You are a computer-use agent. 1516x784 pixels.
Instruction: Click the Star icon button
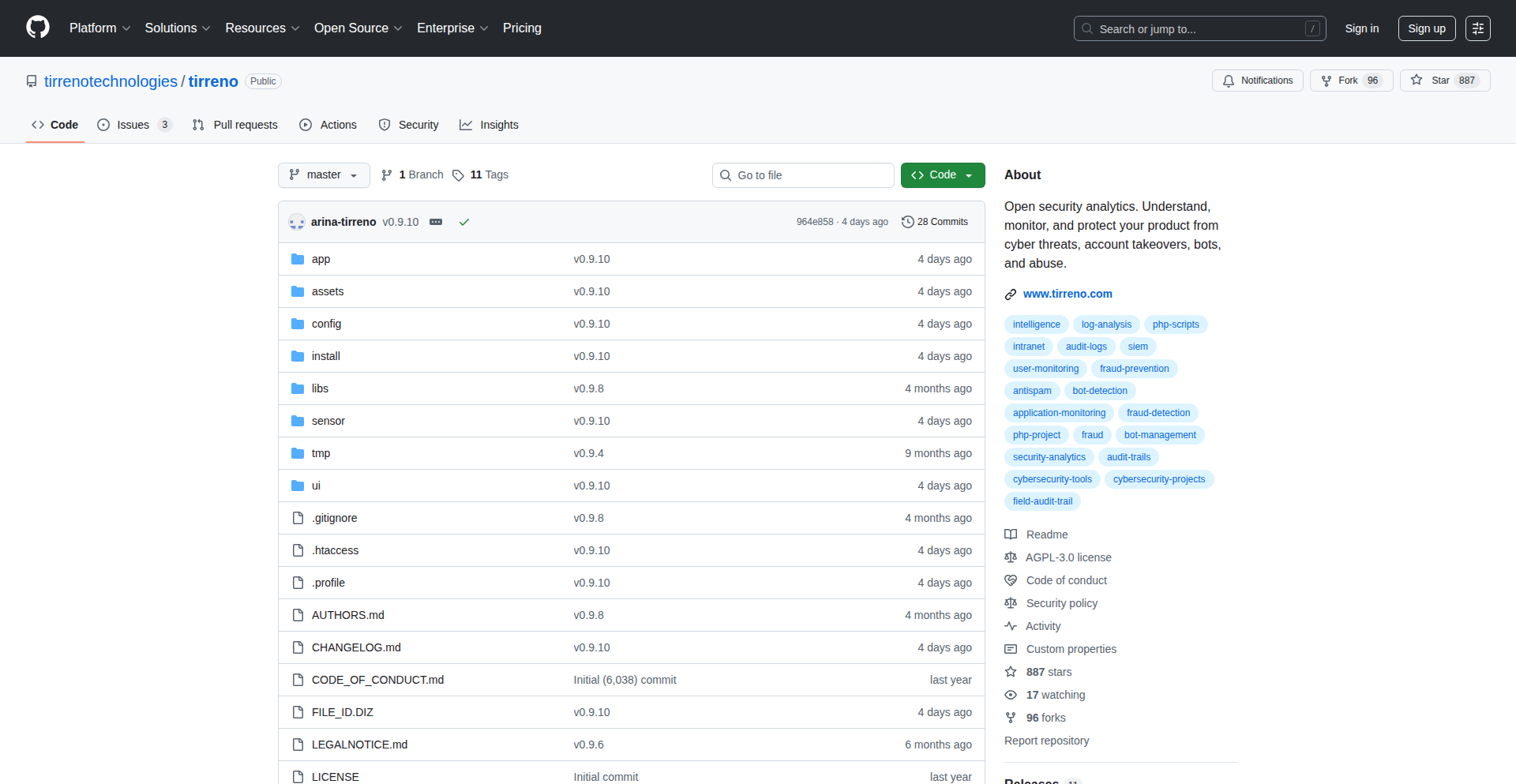[x=1417, y=81]
